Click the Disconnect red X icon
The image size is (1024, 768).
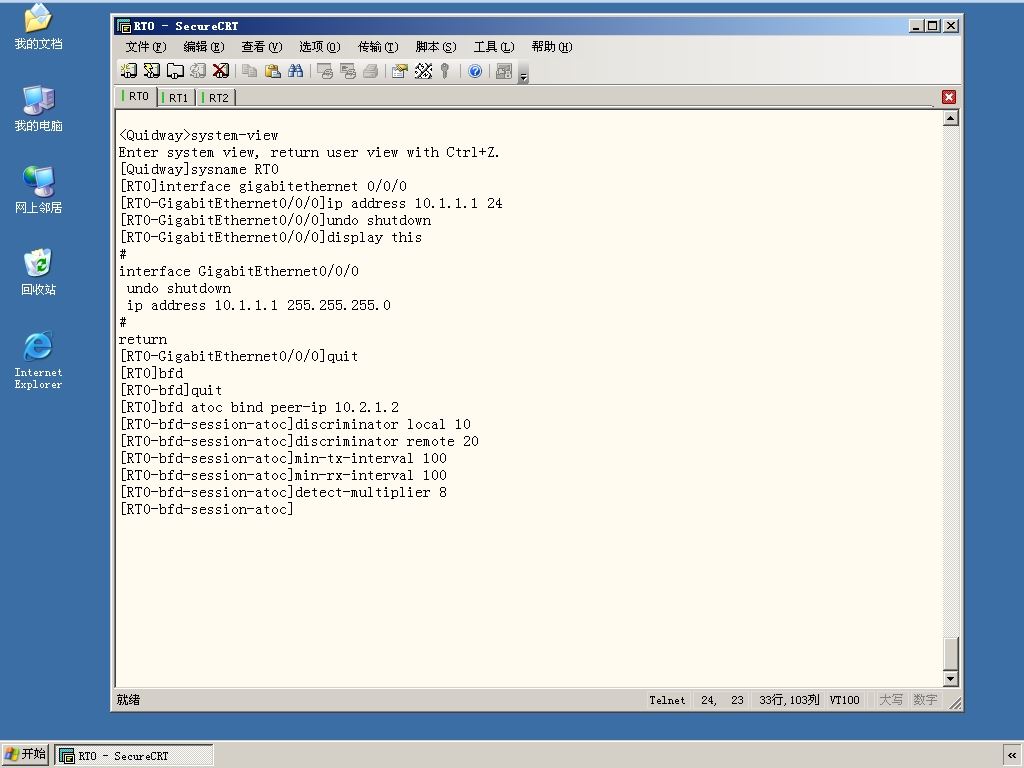point(221,71)
